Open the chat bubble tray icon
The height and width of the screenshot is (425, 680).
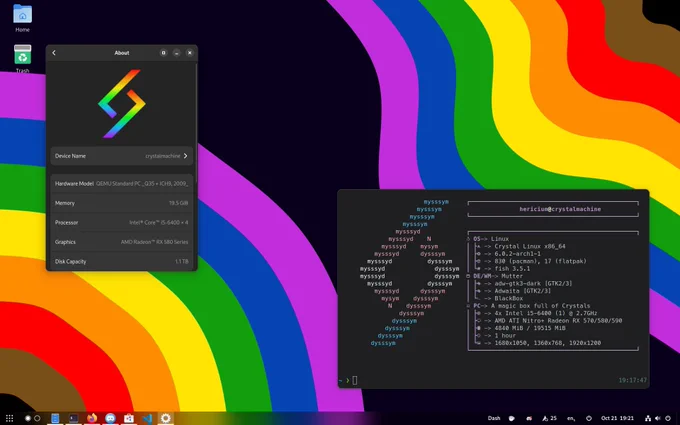tap(512, 418)
